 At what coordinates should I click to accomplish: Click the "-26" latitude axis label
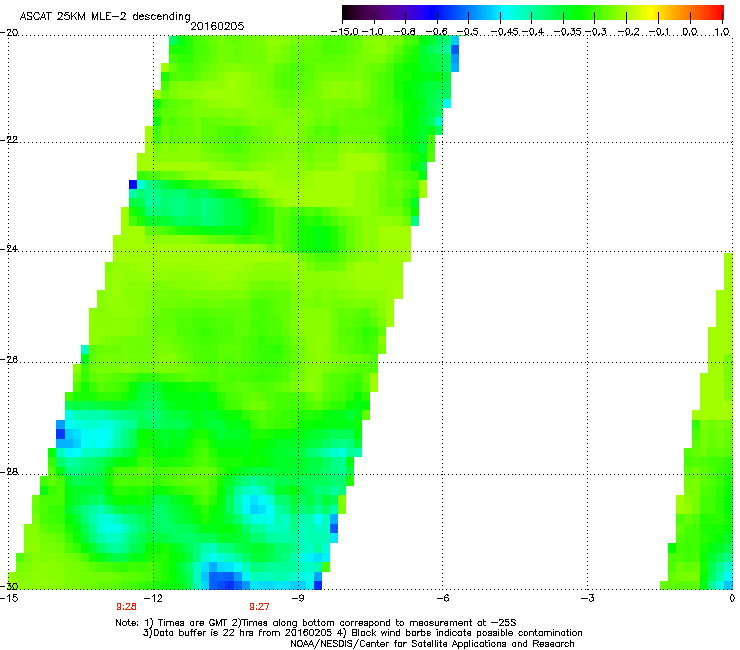[9, 360]
